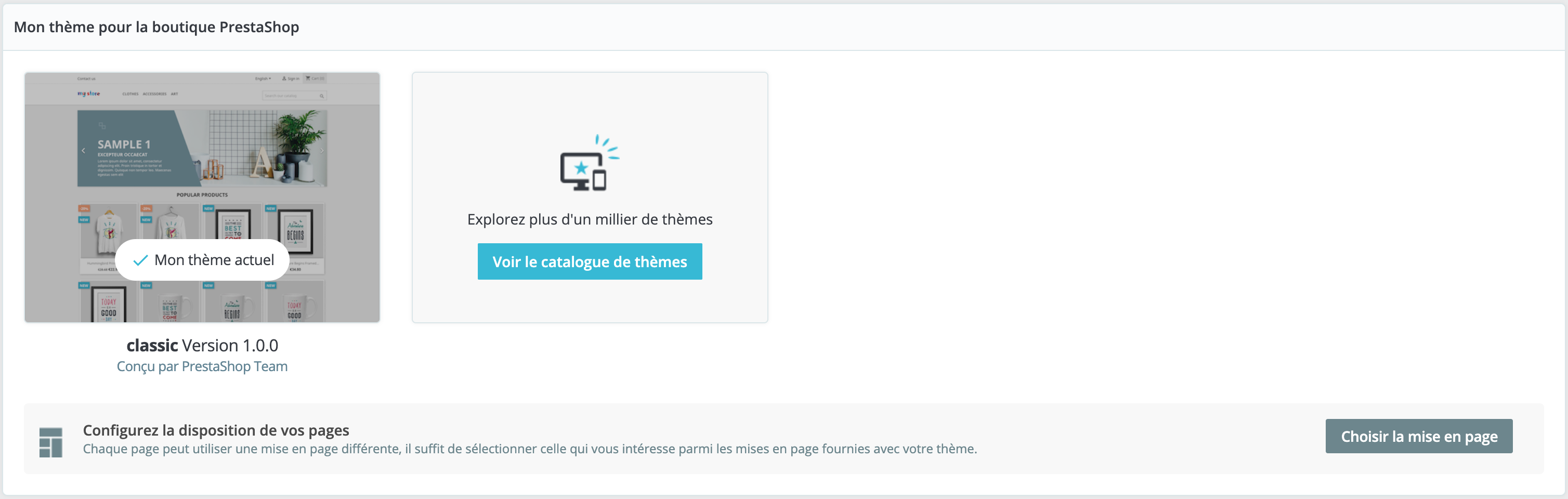Click the Configurez la disposition de vos pages heading
Viewport: 1568px width, 499px height.
pos(216,430)
